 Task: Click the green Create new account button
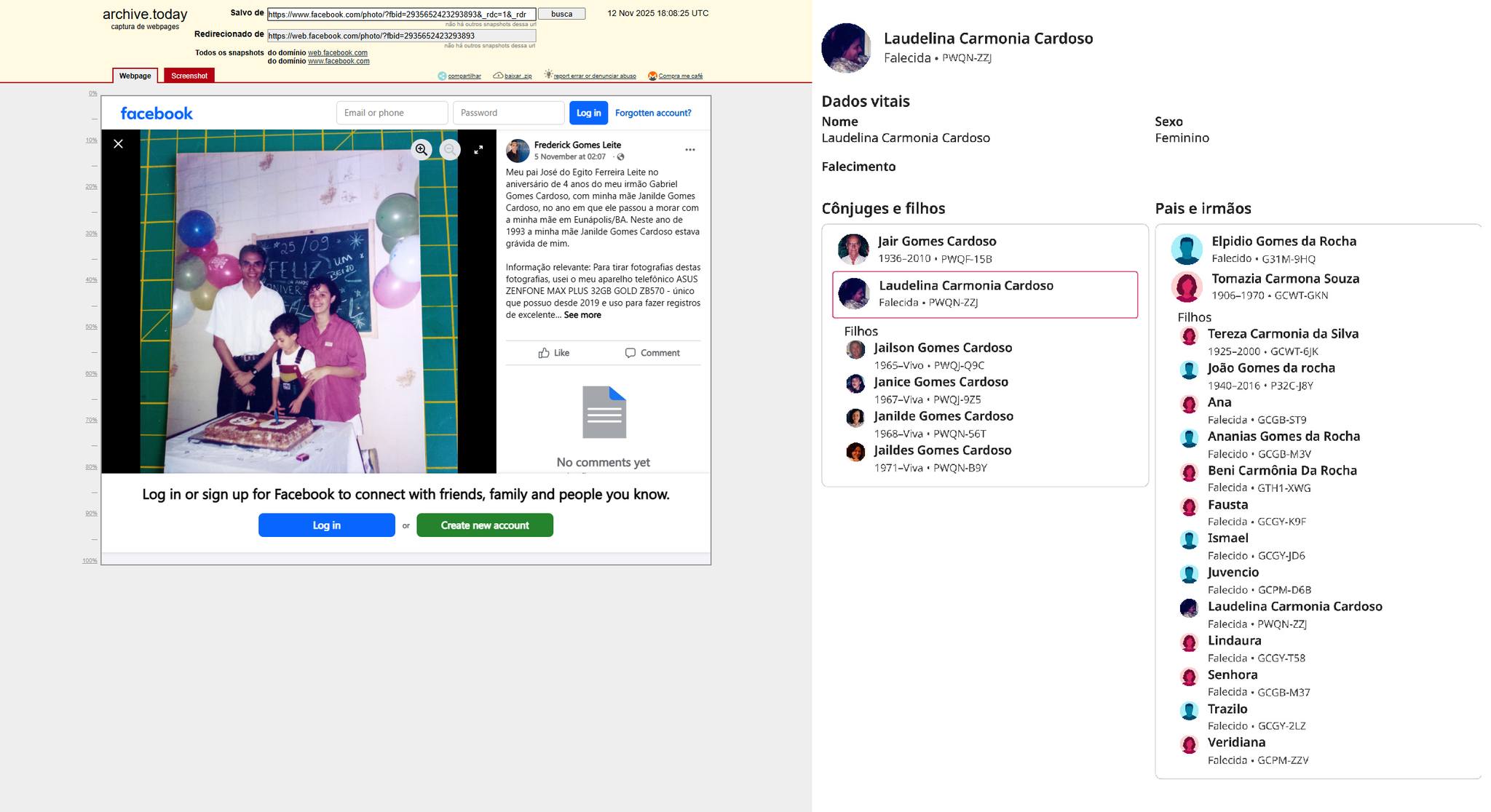[x=484, y=525]
